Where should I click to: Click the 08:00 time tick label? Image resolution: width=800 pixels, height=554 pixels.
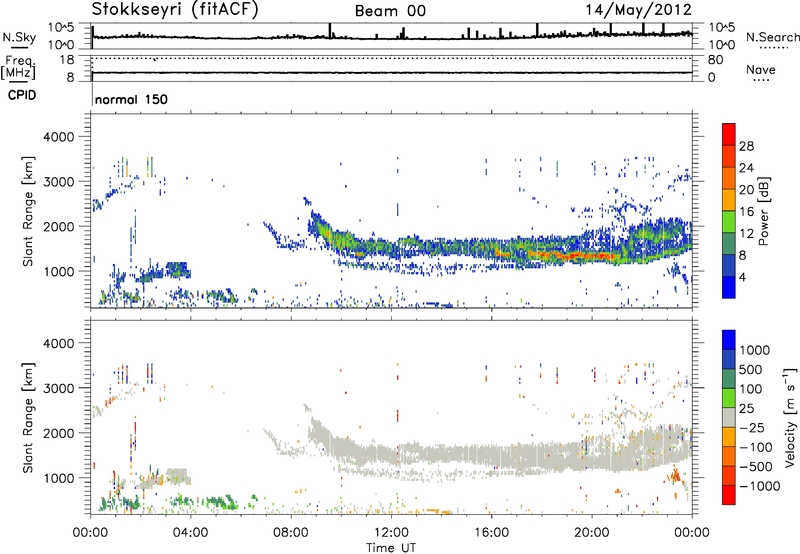coord(290,533)
